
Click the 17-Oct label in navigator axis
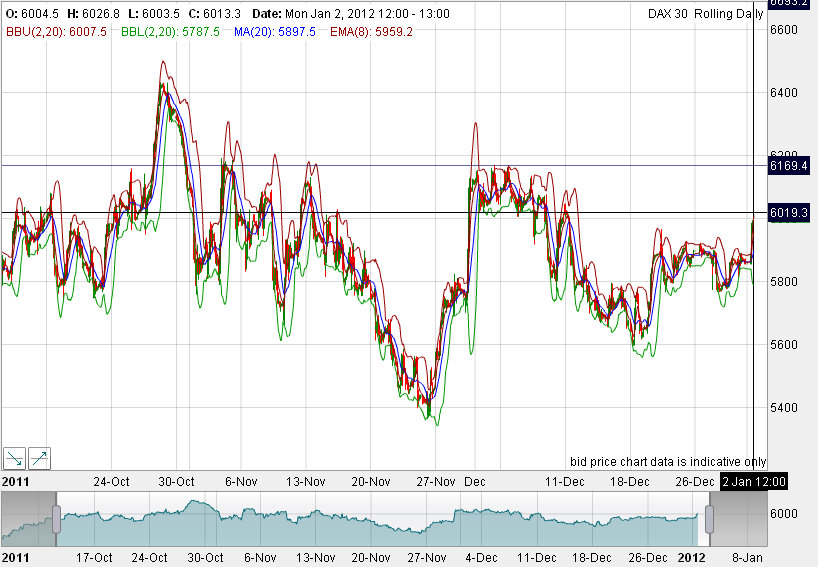92,557
